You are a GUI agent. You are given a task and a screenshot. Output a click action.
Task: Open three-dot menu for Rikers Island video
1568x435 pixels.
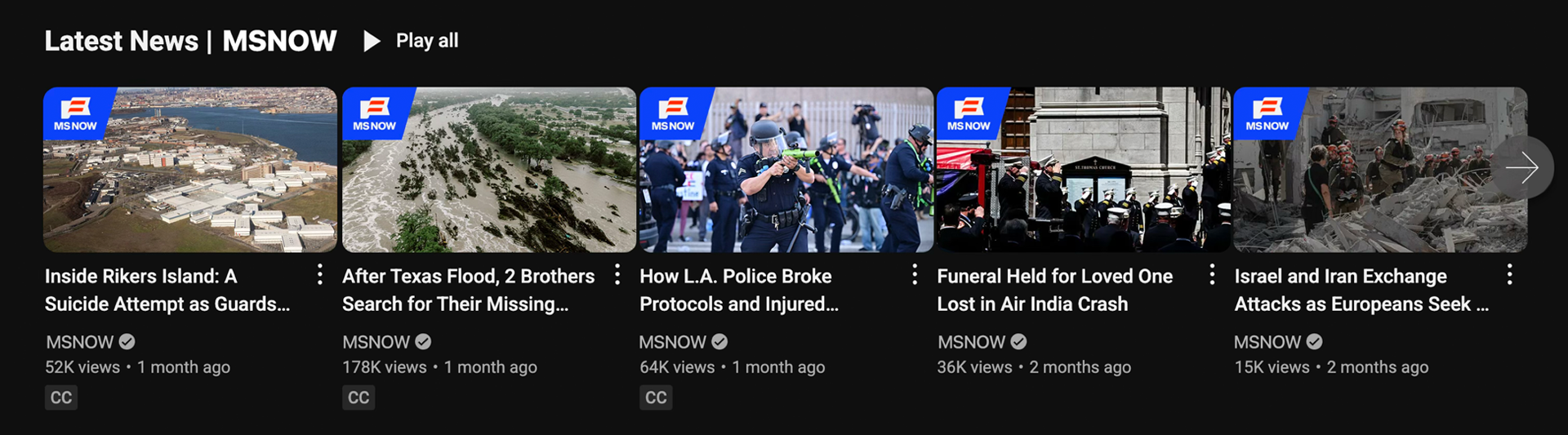click(x=319, y=275)
